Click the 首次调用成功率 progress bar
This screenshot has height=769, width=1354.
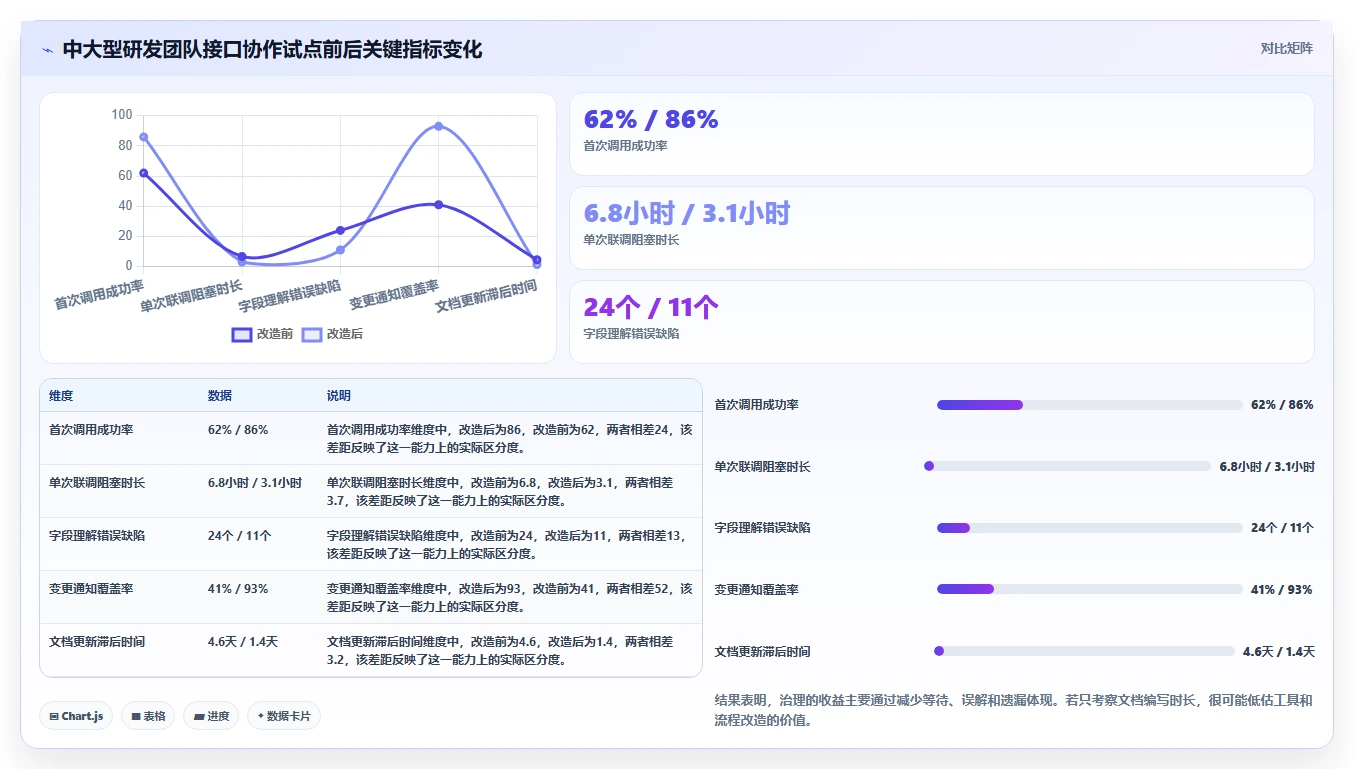point(1089,405)
